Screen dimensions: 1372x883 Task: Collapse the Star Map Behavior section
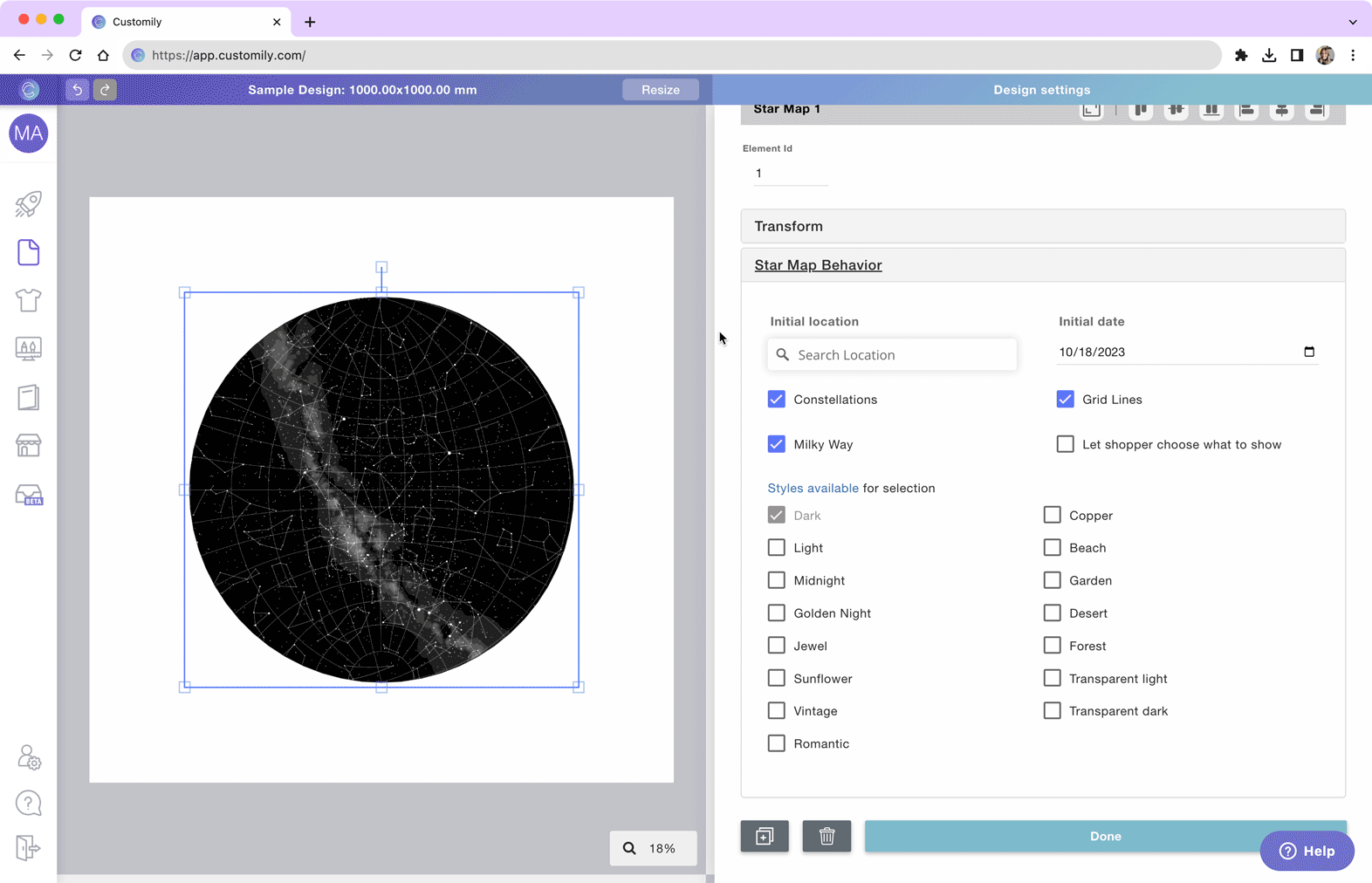coord(818,265)
